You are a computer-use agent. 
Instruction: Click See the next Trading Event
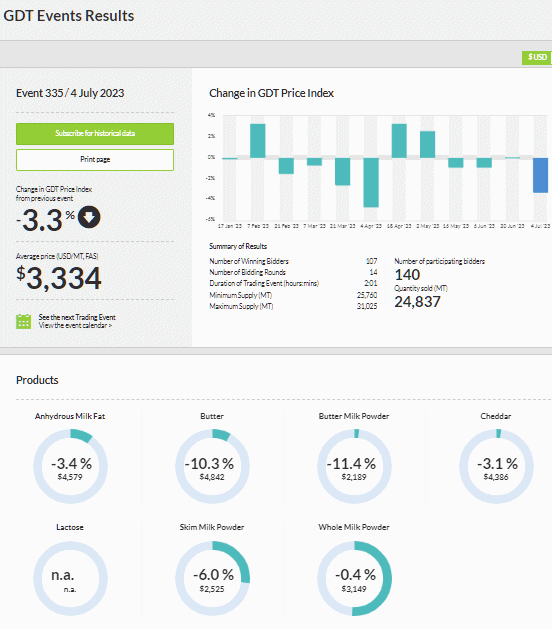click(77, 317)
